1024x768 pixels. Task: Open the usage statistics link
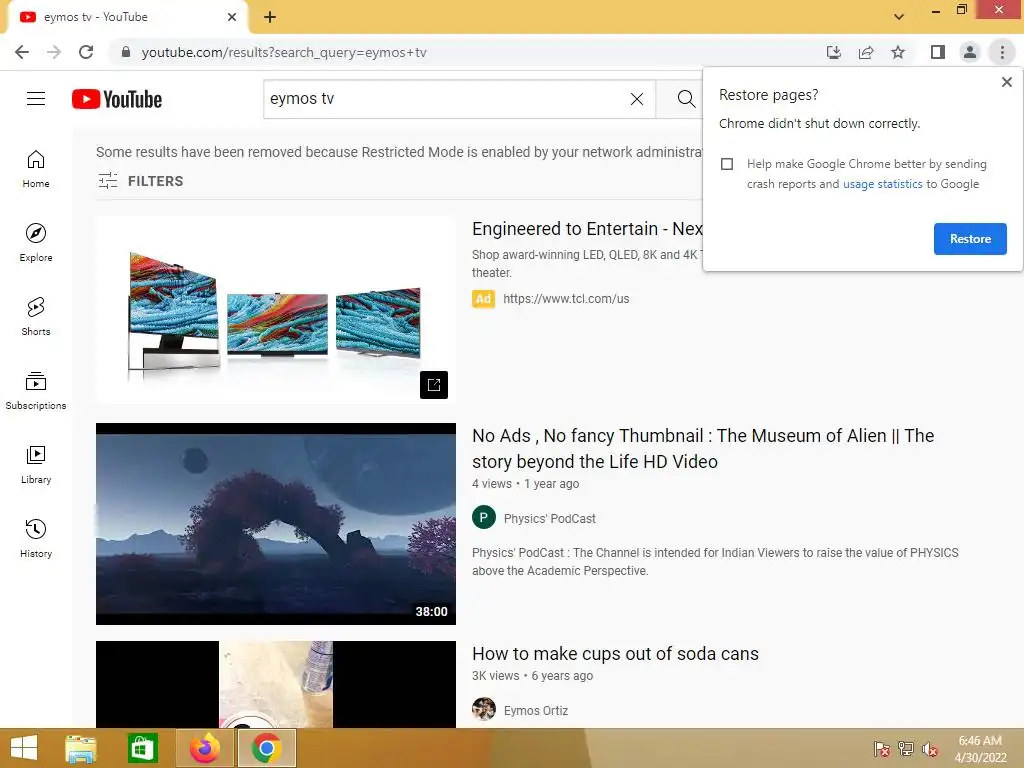(882, 184)
